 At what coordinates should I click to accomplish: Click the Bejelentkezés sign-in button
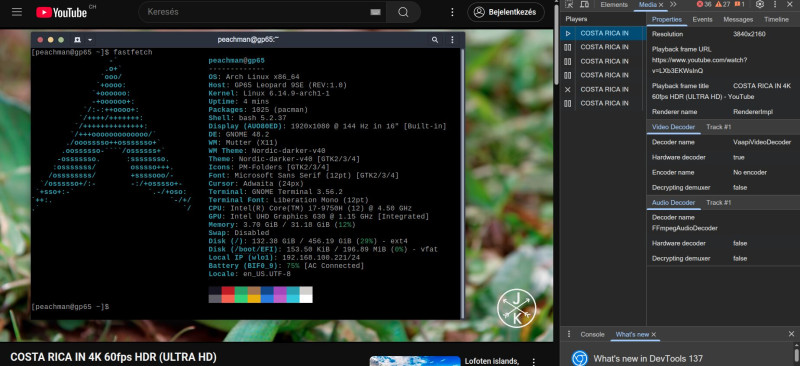[506, 12]
